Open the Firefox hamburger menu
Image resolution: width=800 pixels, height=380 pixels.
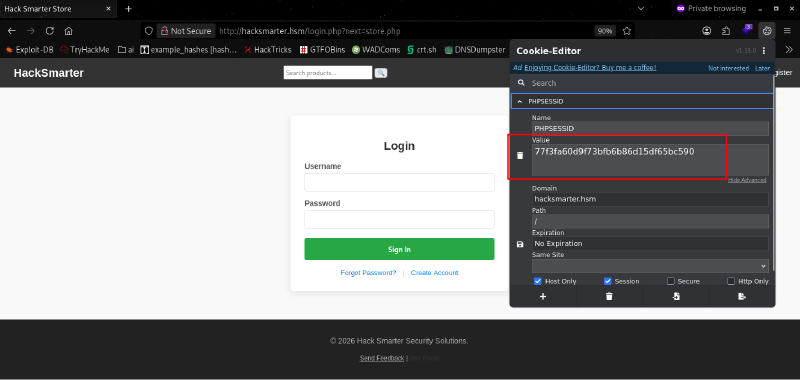coord(788,31)
